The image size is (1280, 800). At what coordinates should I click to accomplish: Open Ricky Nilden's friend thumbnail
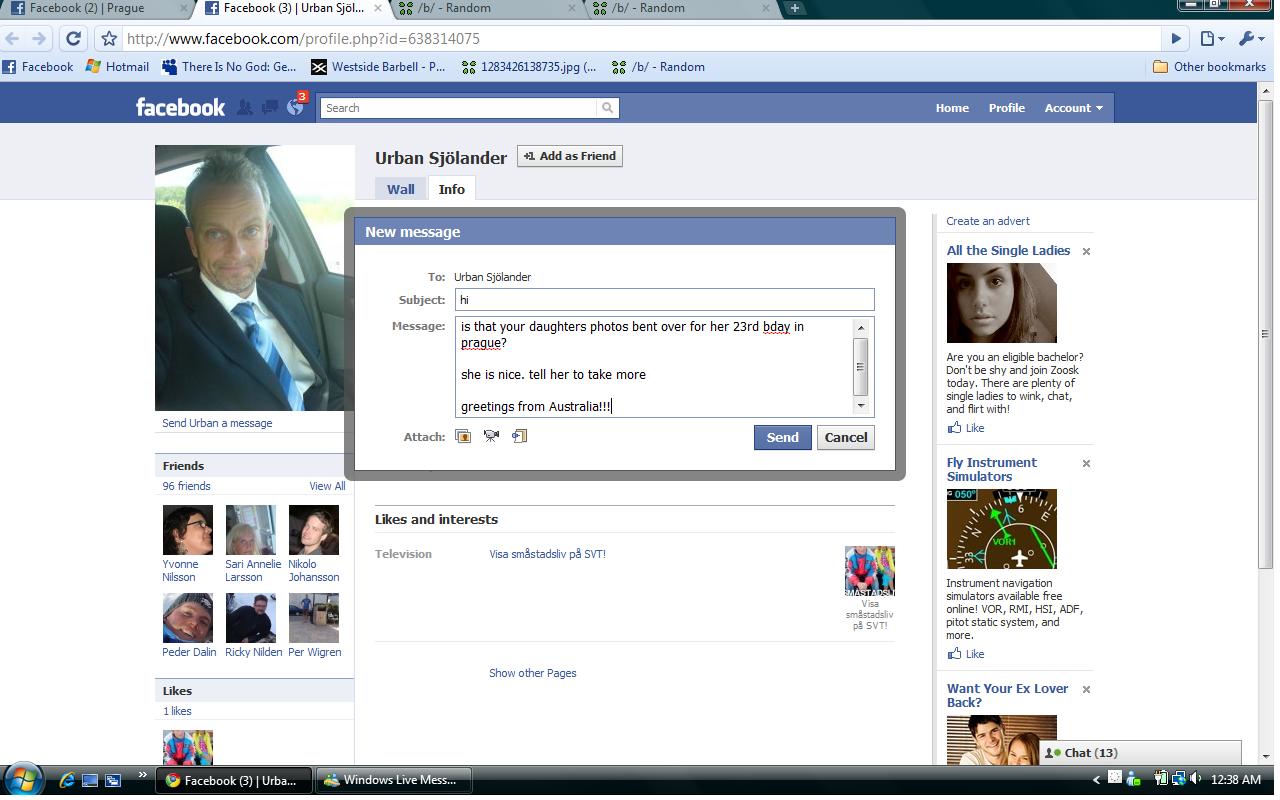[251, 618]
